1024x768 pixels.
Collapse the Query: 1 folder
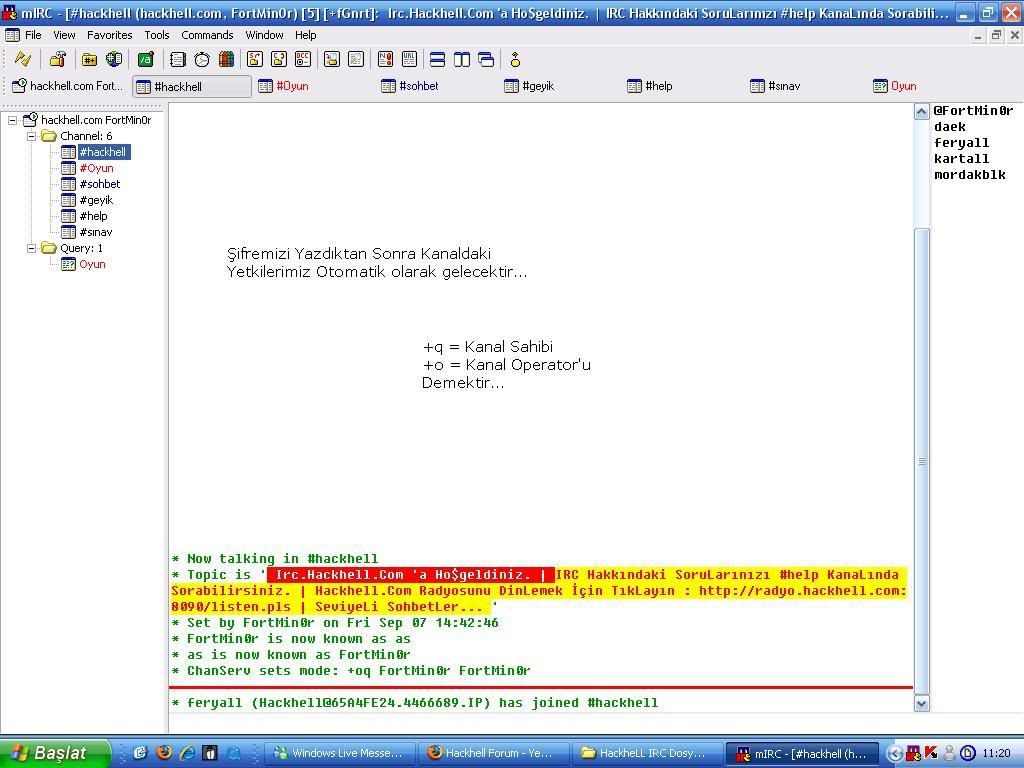tap(31, 248)
